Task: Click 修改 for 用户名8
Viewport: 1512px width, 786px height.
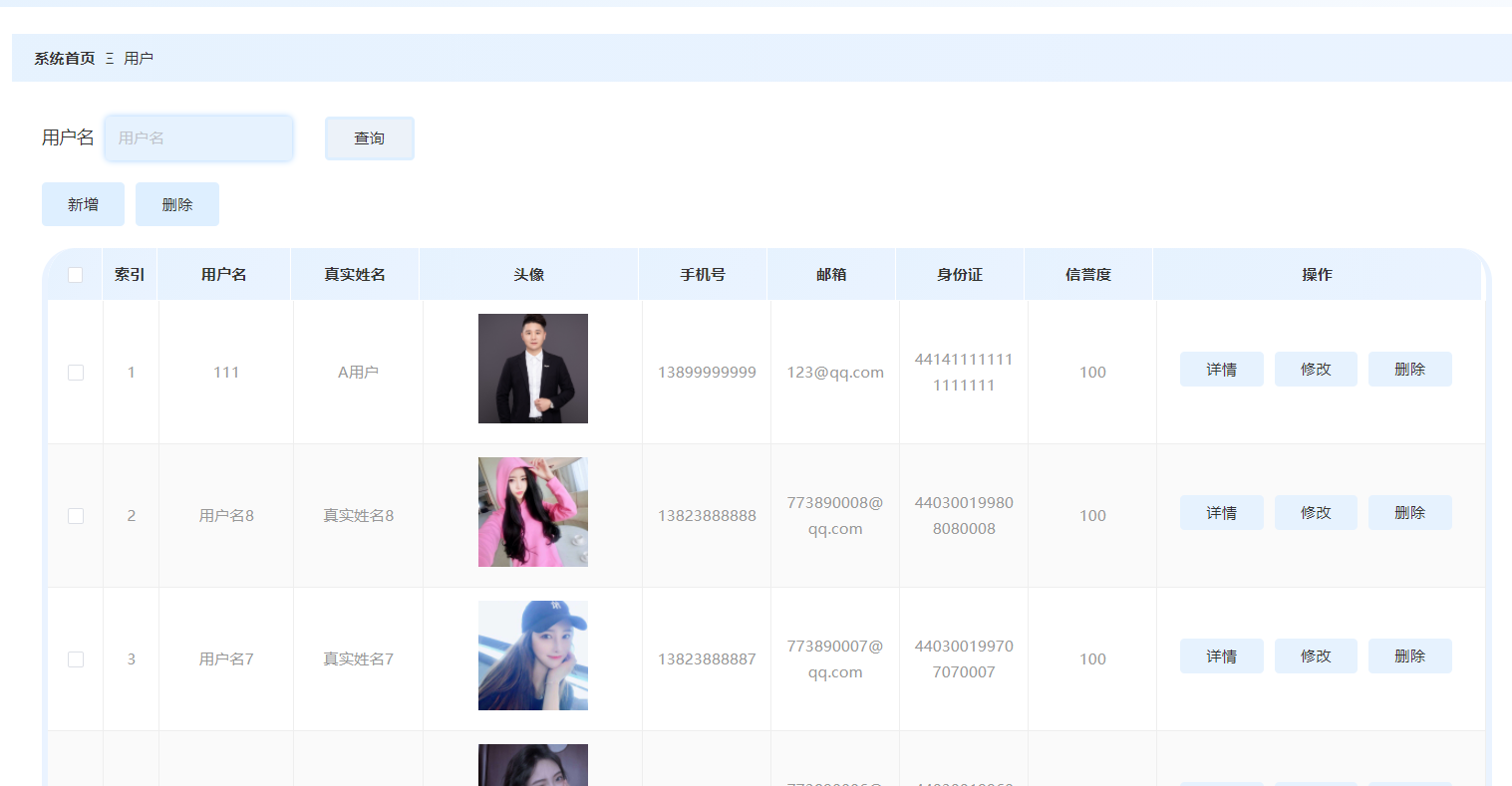Action: click(x=1316, y=513)
